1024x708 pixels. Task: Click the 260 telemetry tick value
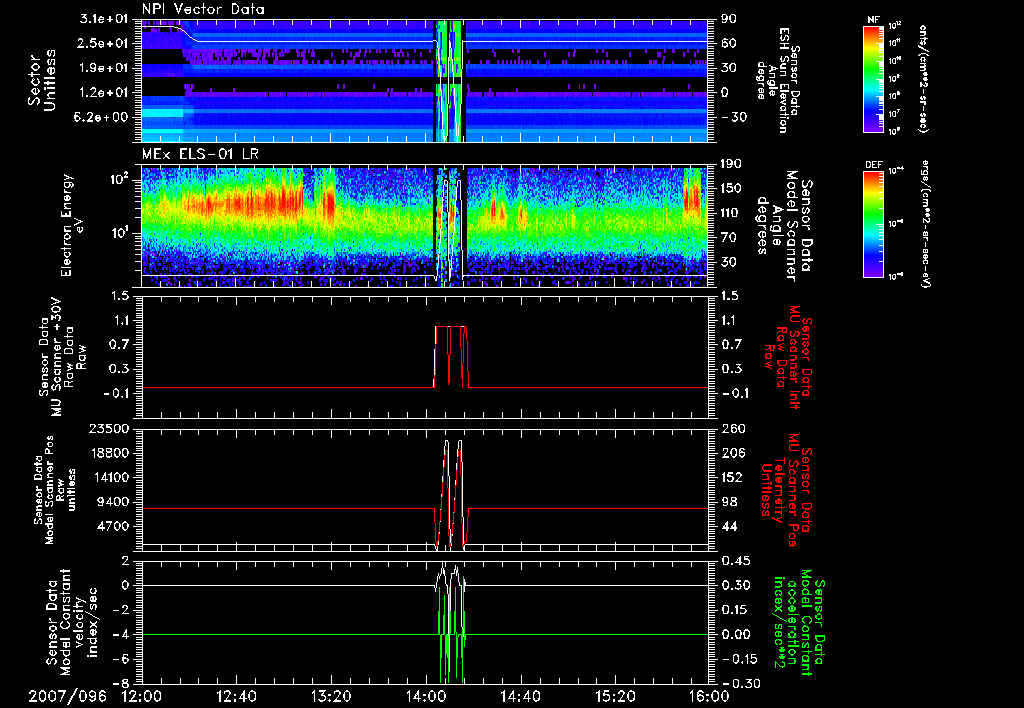coord(733,429)
